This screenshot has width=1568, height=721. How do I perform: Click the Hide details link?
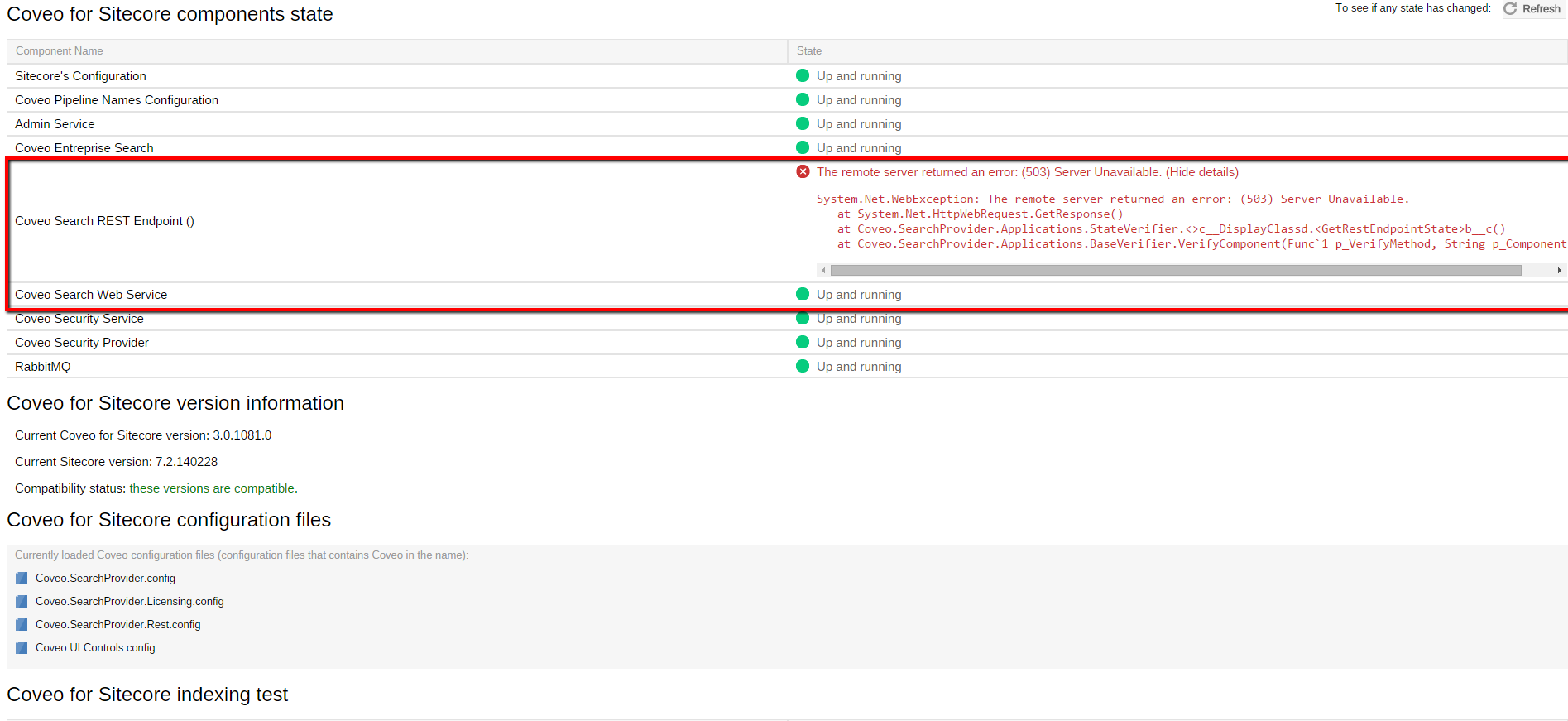1202,172
